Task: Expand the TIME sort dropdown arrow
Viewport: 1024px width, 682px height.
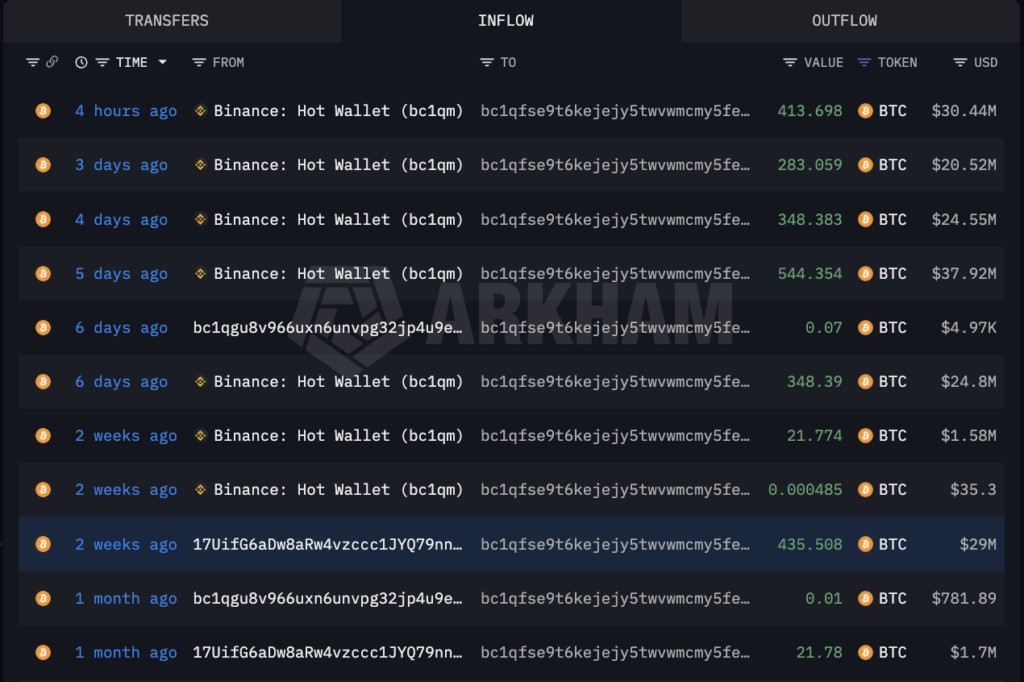Action: click(163, 62)
